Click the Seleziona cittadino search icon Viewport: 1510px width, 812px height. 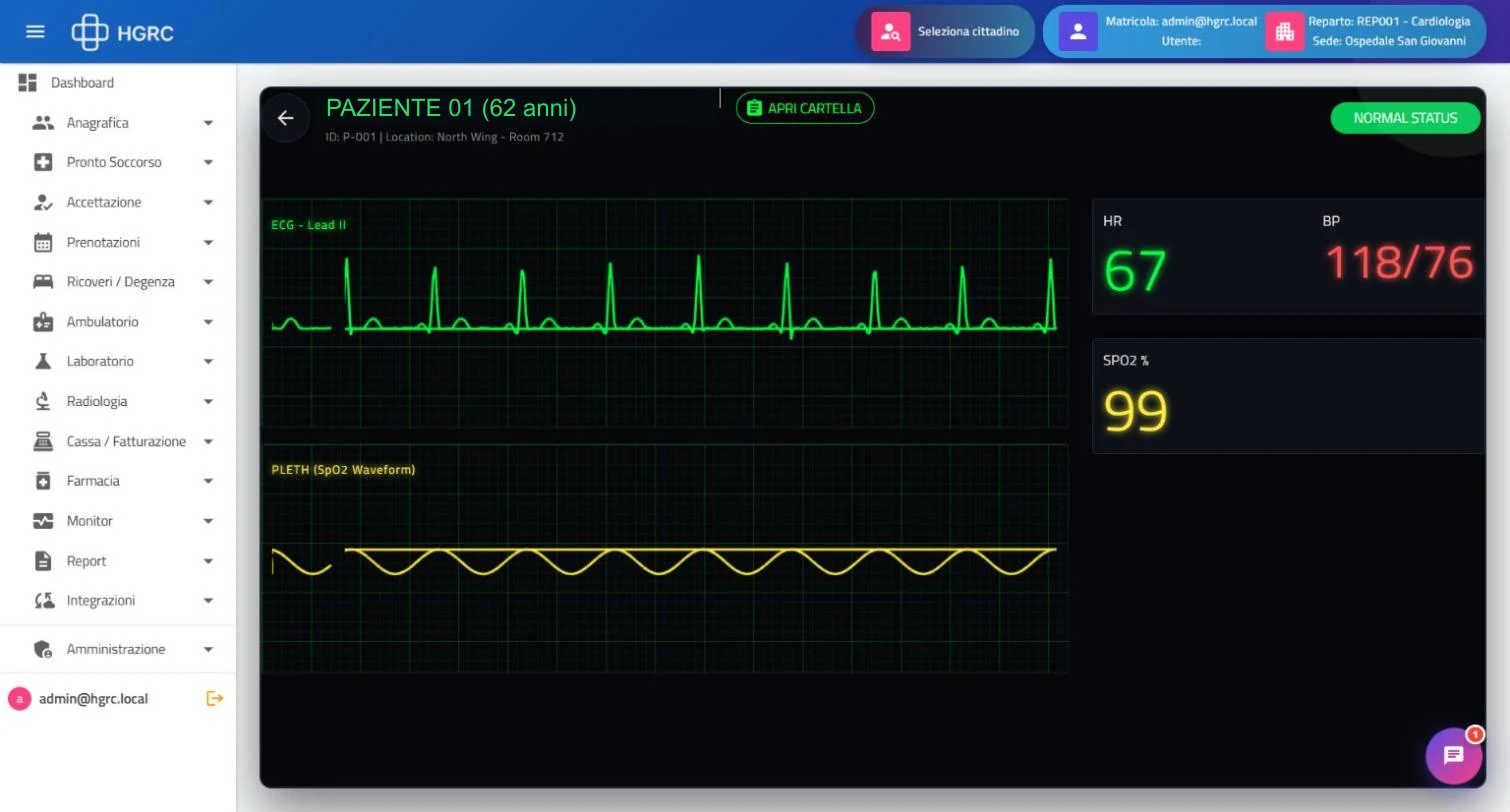click(x=890, y=31)
